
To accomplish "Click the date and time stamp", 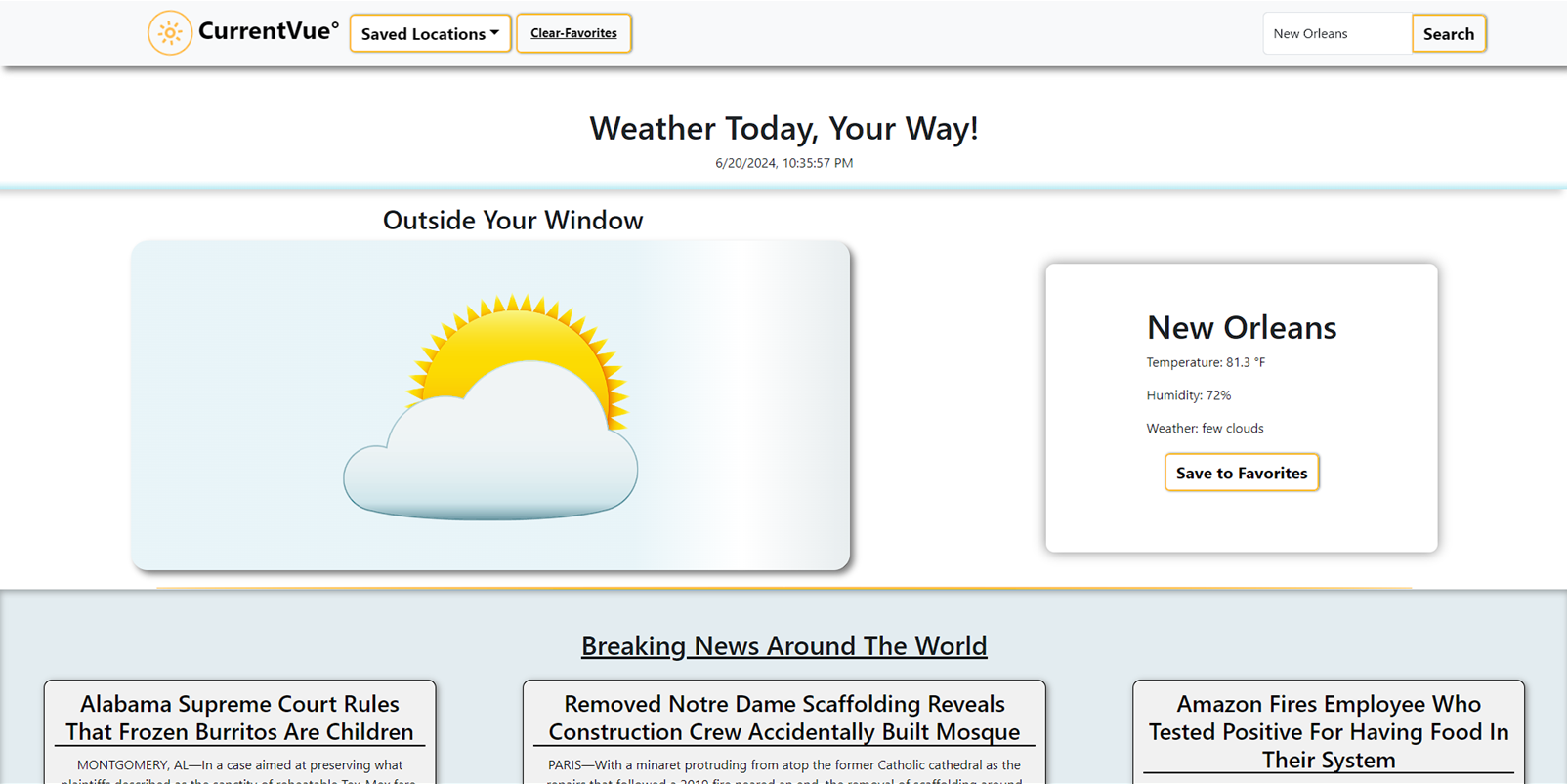I will point(783,163).
